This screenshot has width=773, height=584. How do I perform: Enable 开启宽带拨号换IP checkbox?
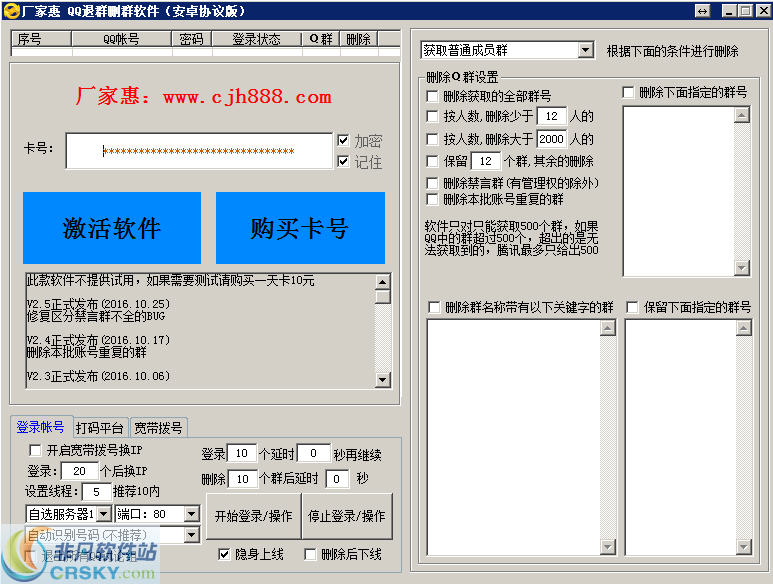pyautogui.click(x=35, y=450)
